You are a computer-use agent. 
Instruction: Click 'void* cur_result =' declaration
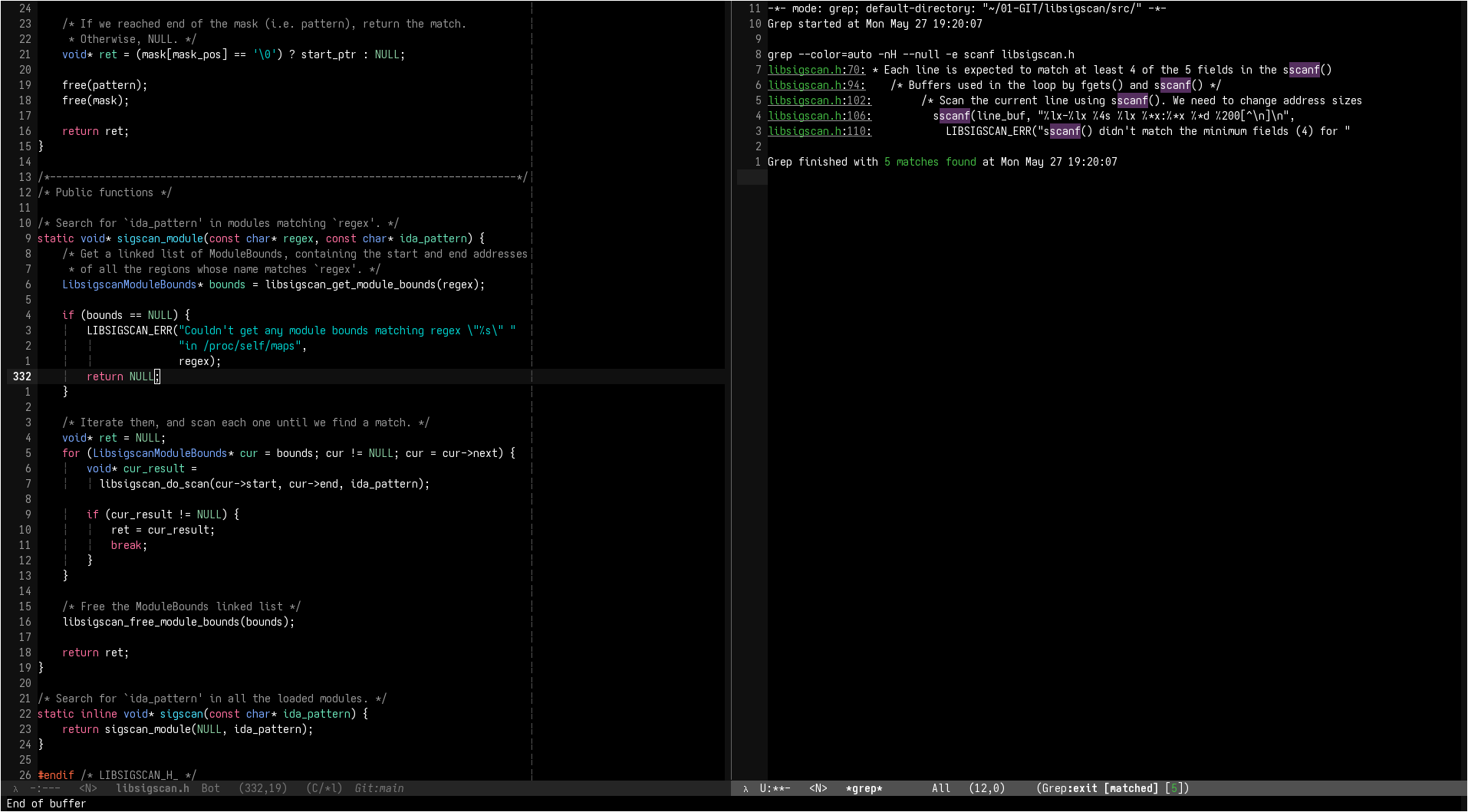142,468
